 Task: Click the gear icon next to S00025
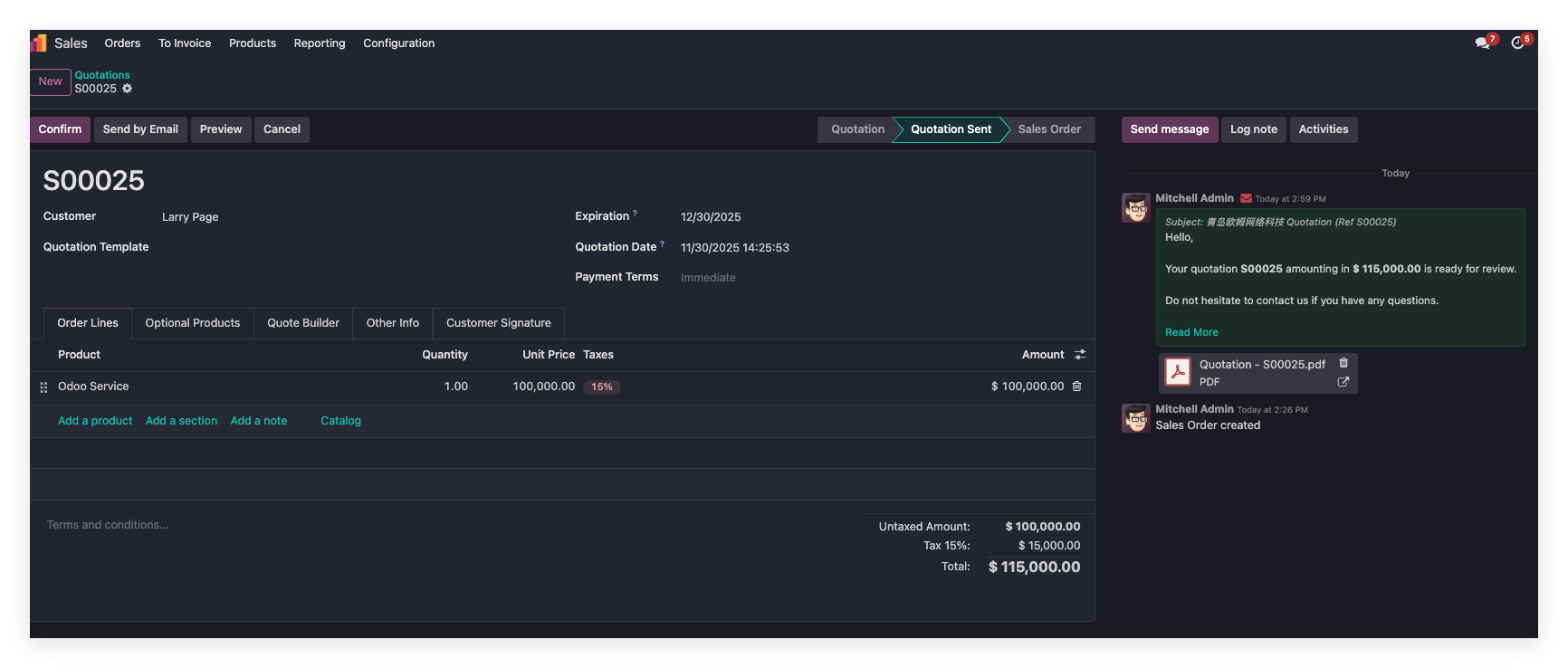pos(128,89)
